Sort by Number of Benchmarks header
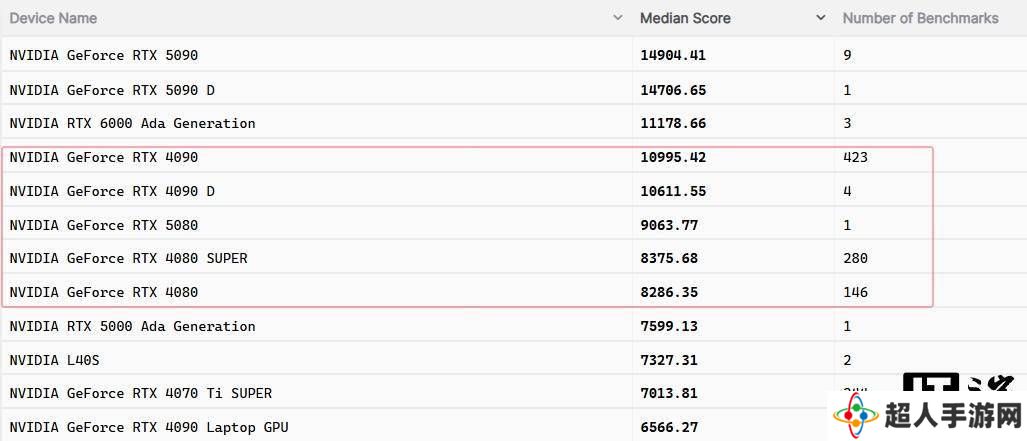Screen dimensions: 1027x441 920,18
